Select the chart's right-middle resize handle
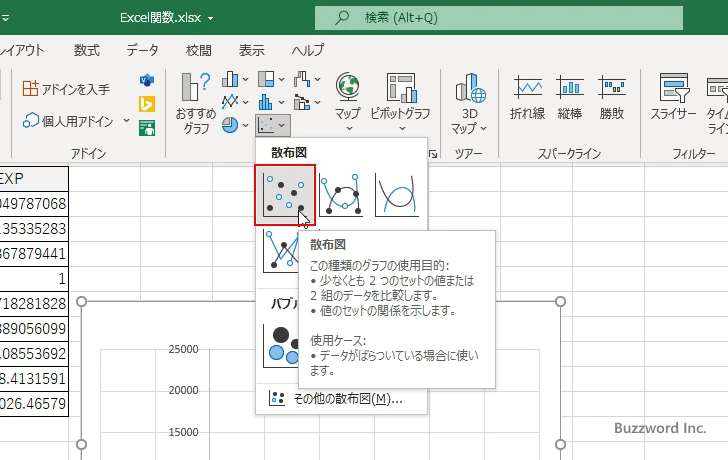The height and width of the screenshot is (460, 728). [560, 444]
